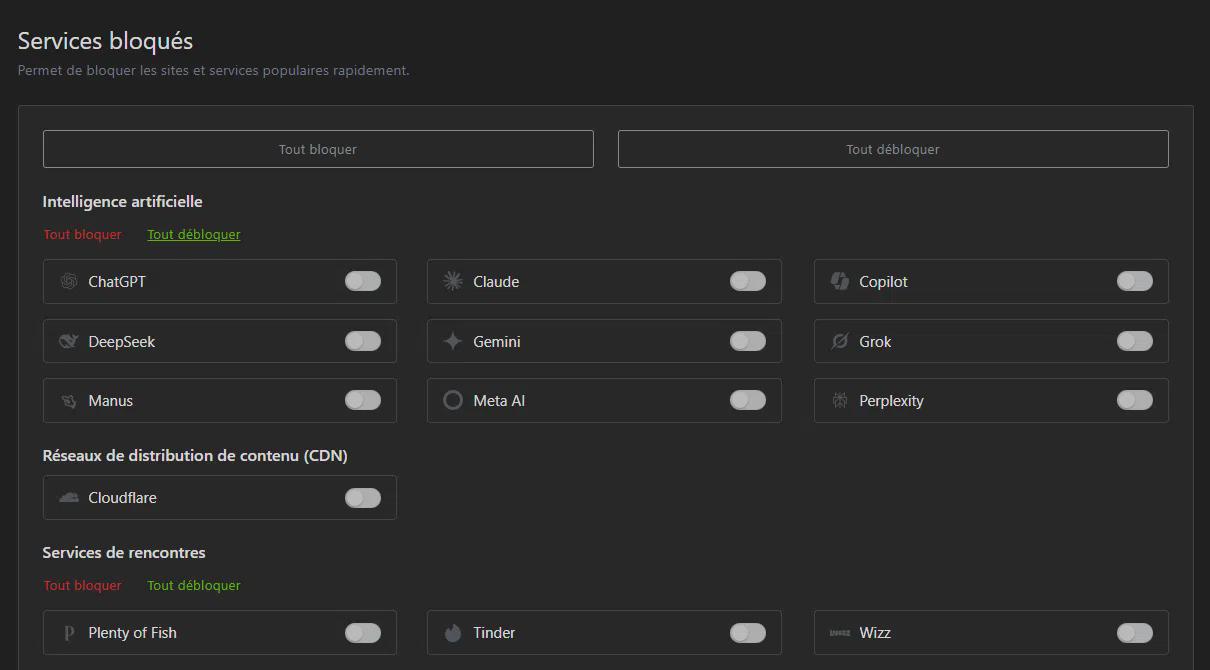Enable blocking for Plenty of Fish

click(x=363, y=633)
